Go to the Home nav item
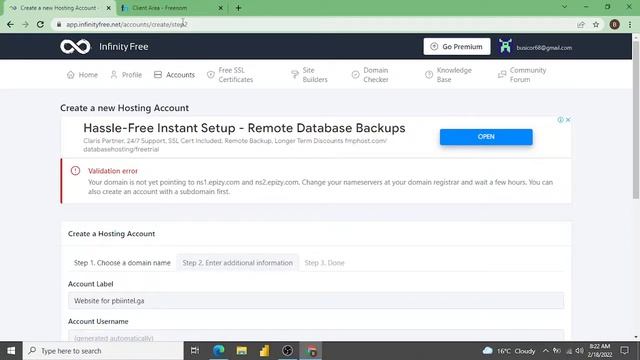Viewport: 640px width, 360px height. 82,75
